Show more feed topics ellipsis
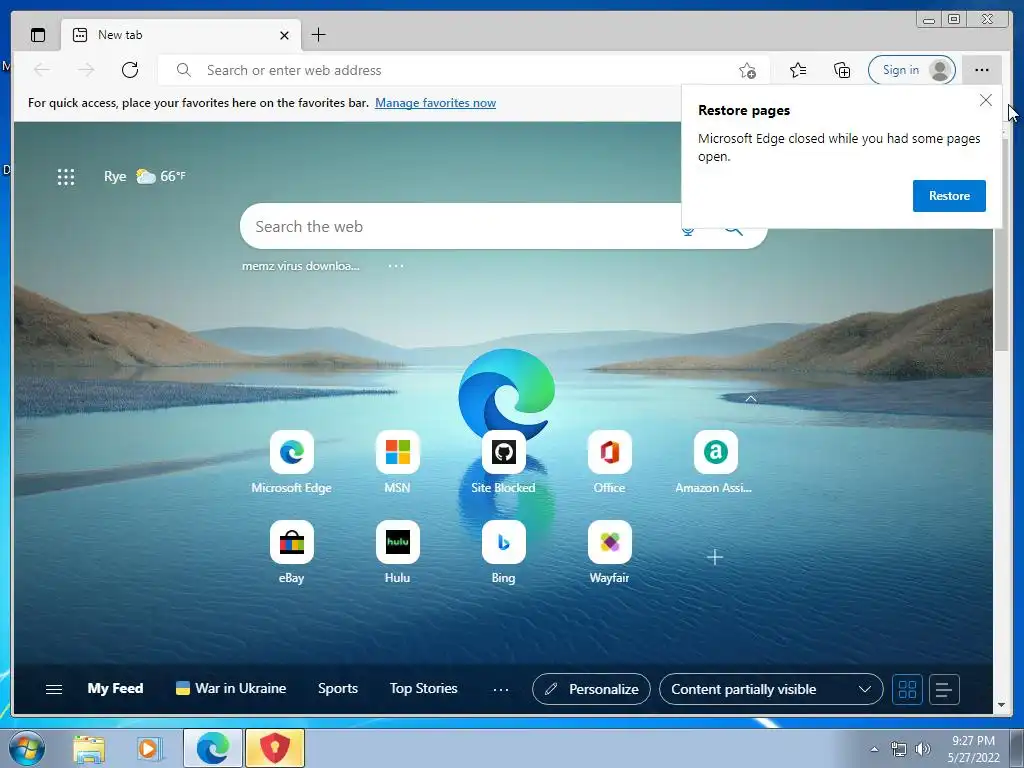This screenshot has height=768, width=1024. 501,690
